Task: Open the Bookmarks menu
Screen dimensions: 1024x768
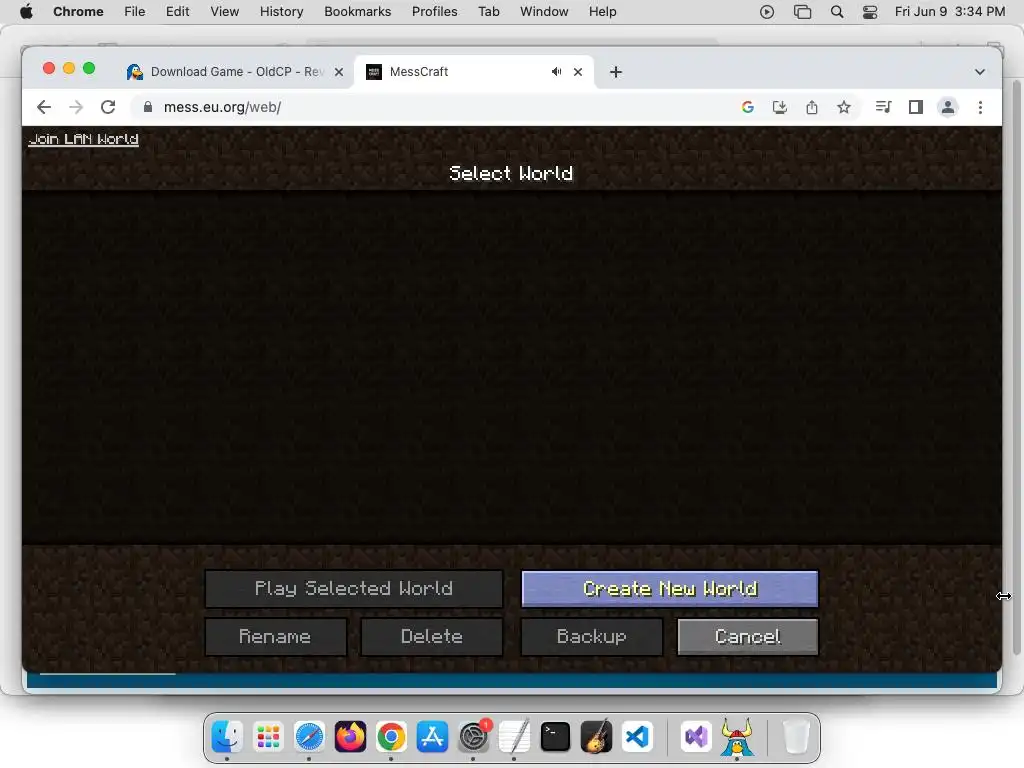Action: [x=358, y=12]
